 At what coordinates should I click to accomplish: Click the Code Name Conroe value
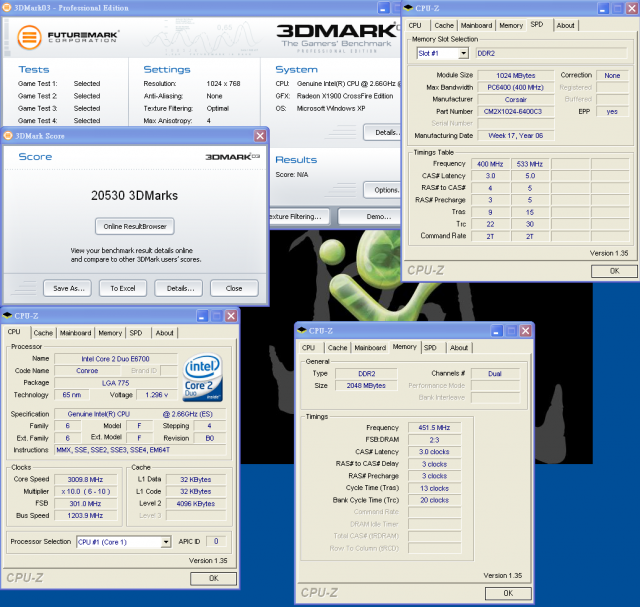[x=87, y=371]
